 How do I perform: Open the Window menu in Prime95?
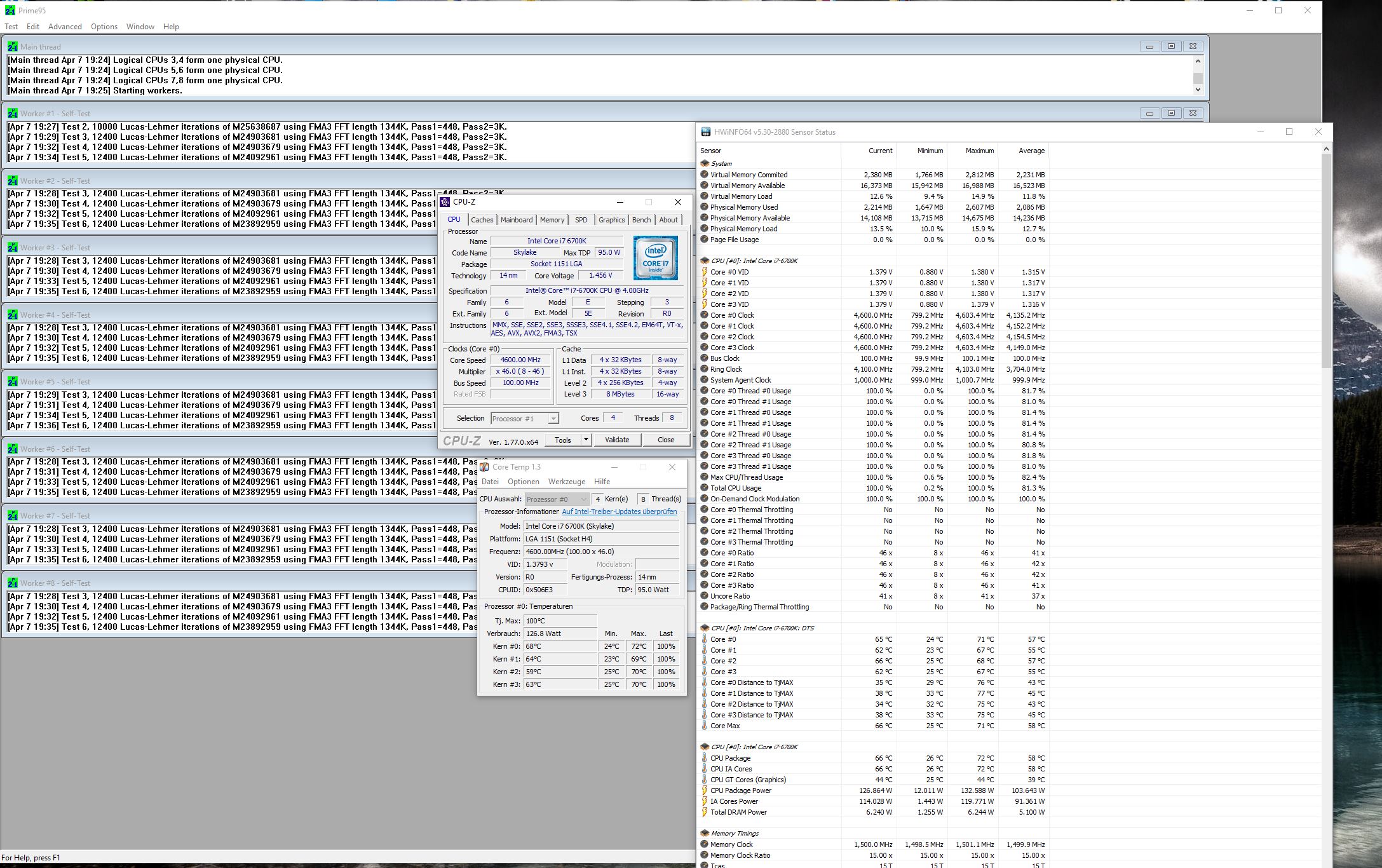click(x=140, y=27)
